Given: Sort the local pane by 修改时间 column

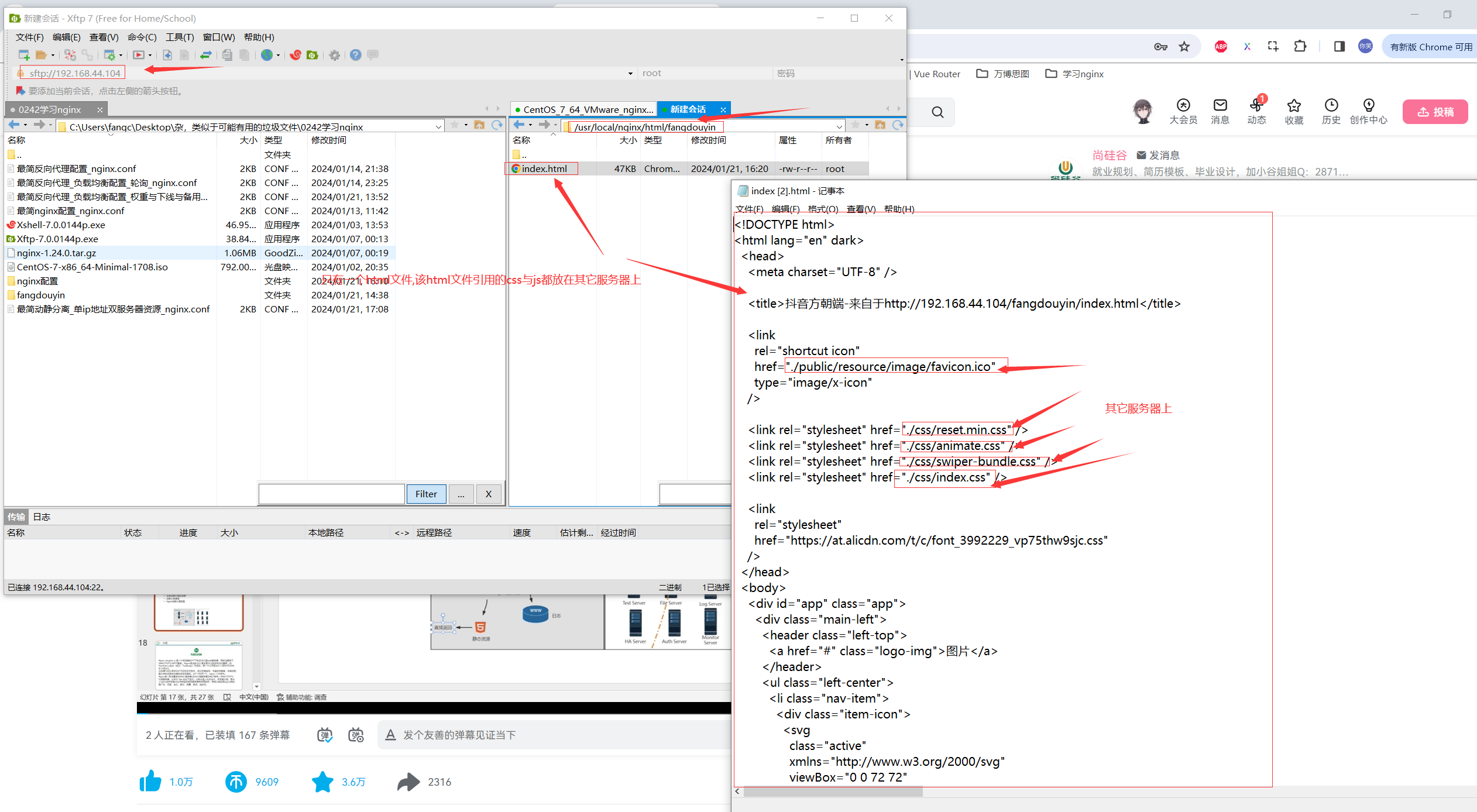Looking at the screenshot, I should click(x=351, y=140).
